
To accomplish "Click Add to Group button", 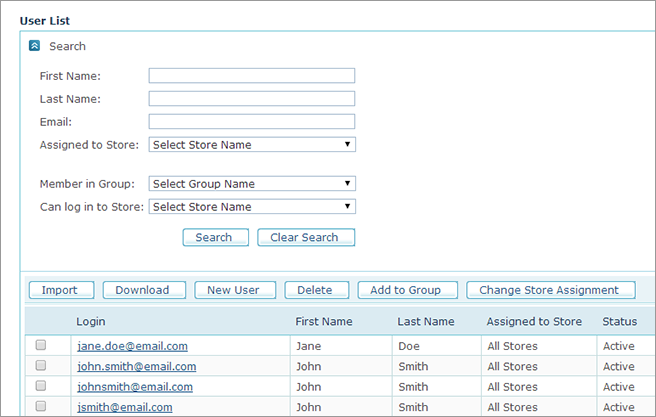I will [x=407, y=290].
